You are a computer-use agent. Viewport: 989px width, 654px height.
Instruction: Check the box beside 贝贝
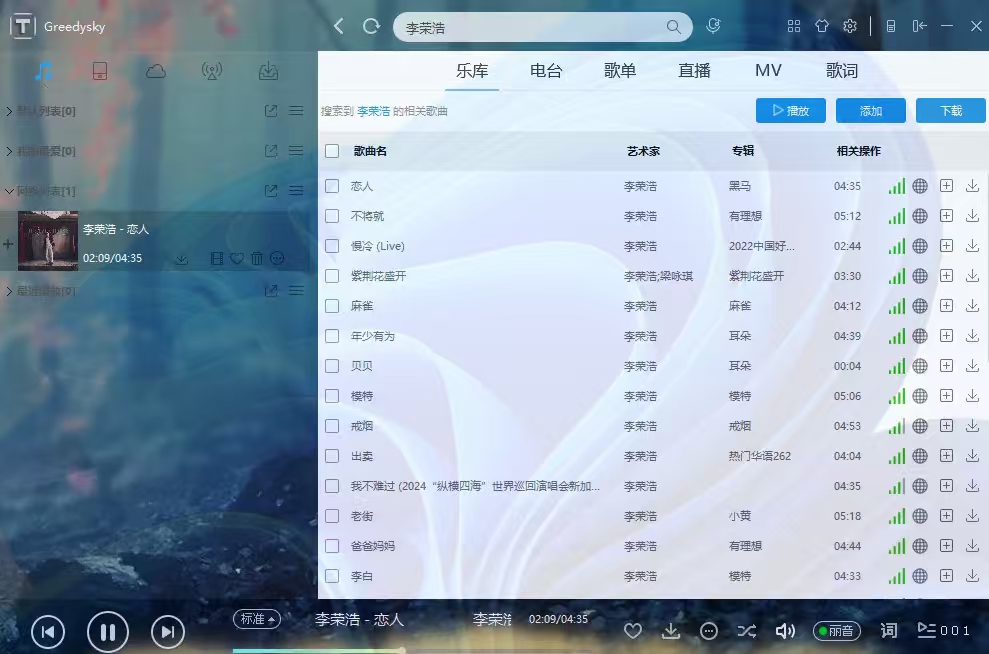pos(332,366)
